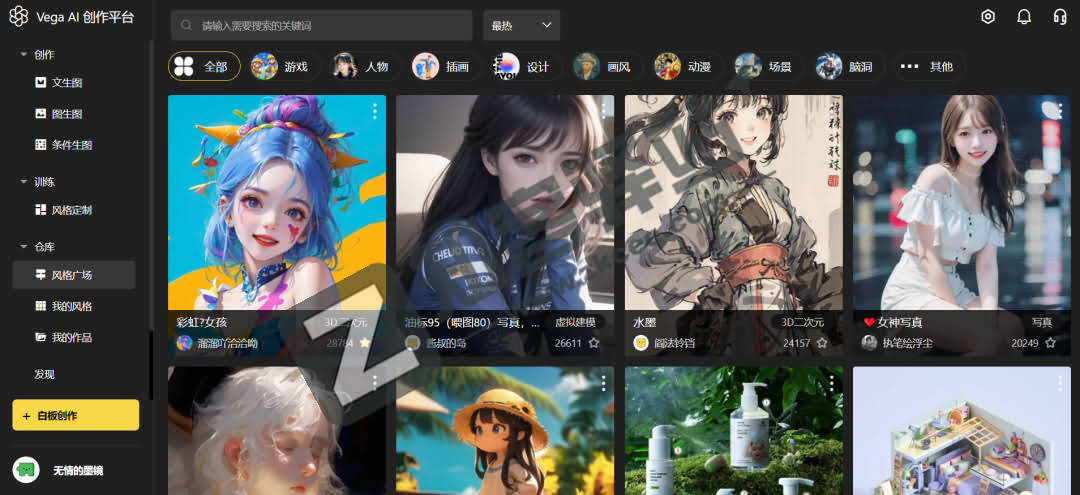Toggle favorite star on 油标95 card
This screenshot has width=1080, height=495.
594,342
